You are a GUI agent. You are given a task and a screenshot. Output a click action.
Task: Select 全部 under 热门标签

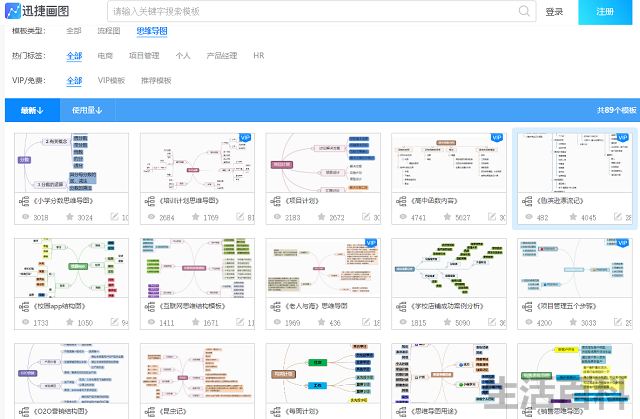tap(74, 56)
